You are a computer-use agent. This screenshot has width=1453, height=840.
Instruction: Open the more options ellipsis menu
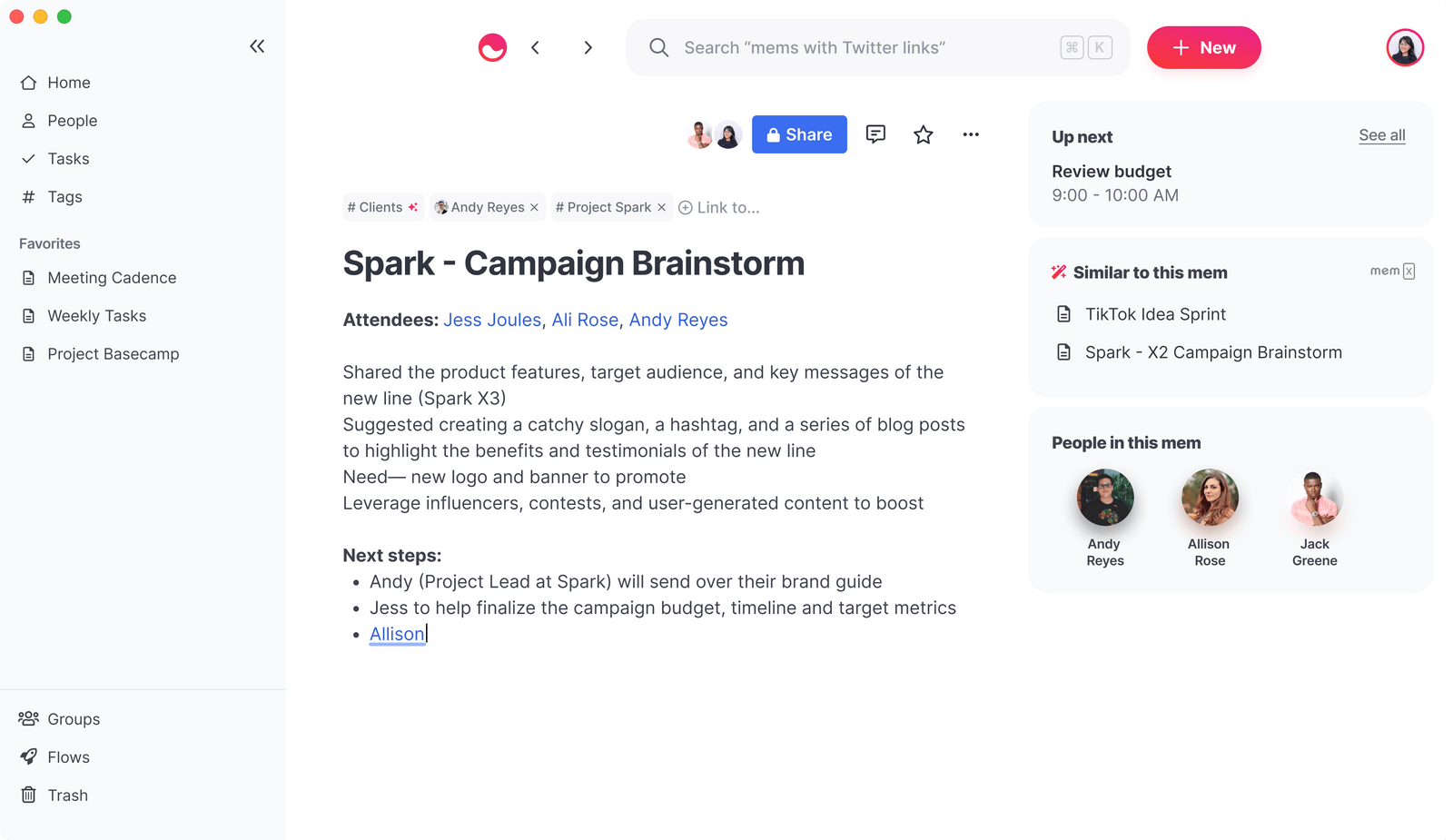[x=971, y=134]
